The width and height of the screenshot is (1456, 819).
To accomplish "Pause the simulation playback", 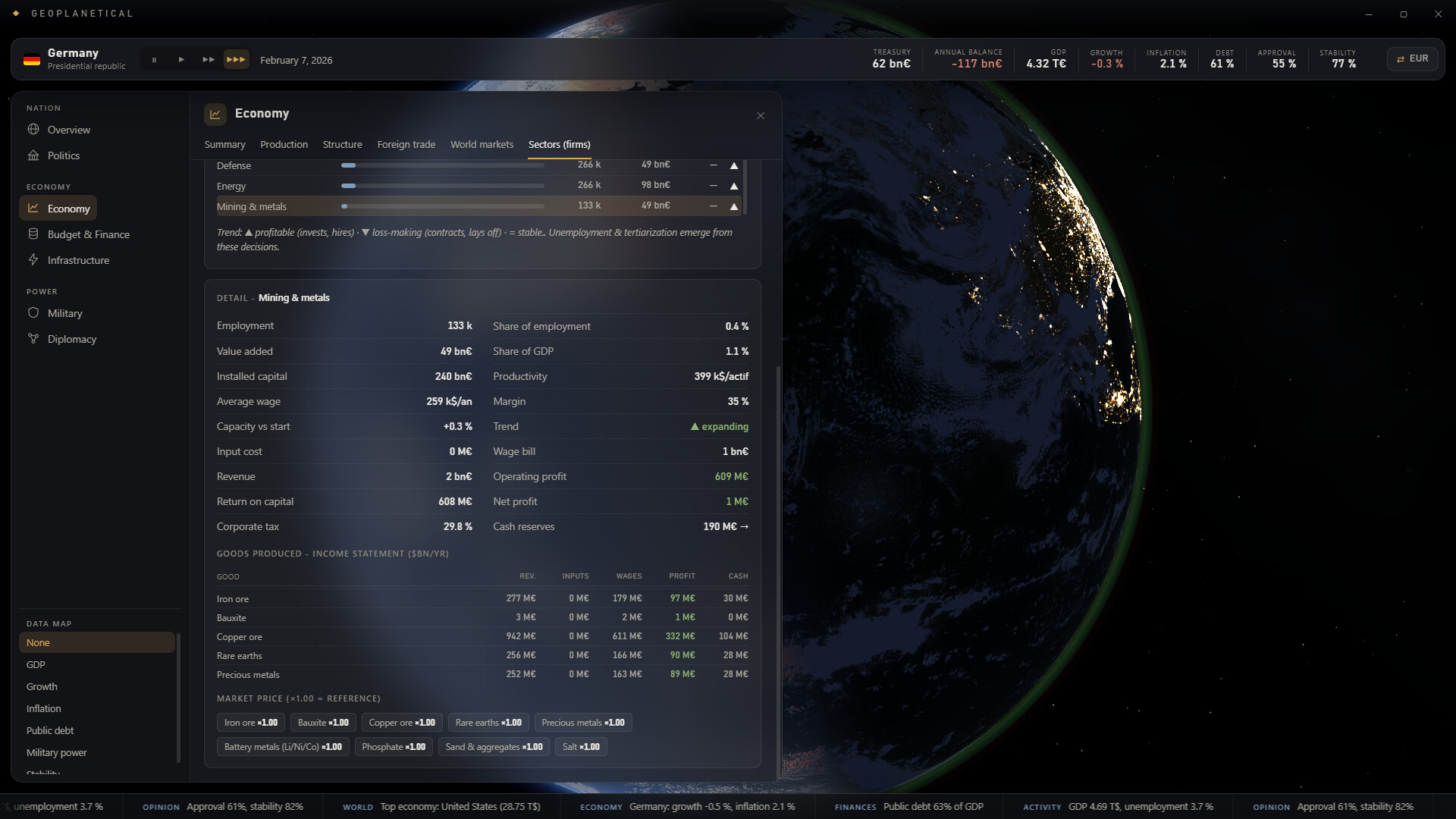I will point(154,60).
